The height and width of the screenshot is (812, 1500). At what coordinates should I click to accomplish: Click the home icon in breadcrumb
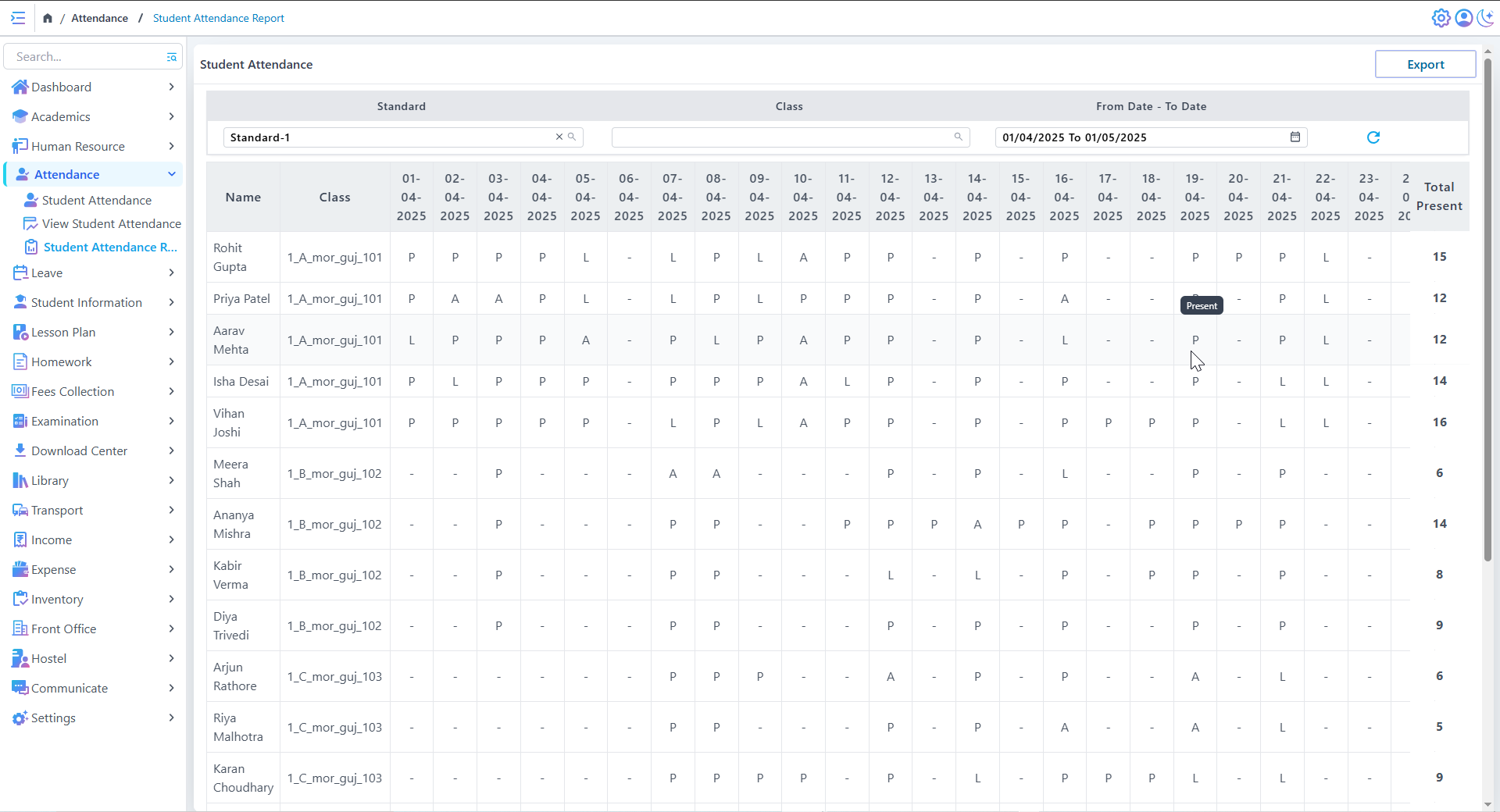coord(48,18)
